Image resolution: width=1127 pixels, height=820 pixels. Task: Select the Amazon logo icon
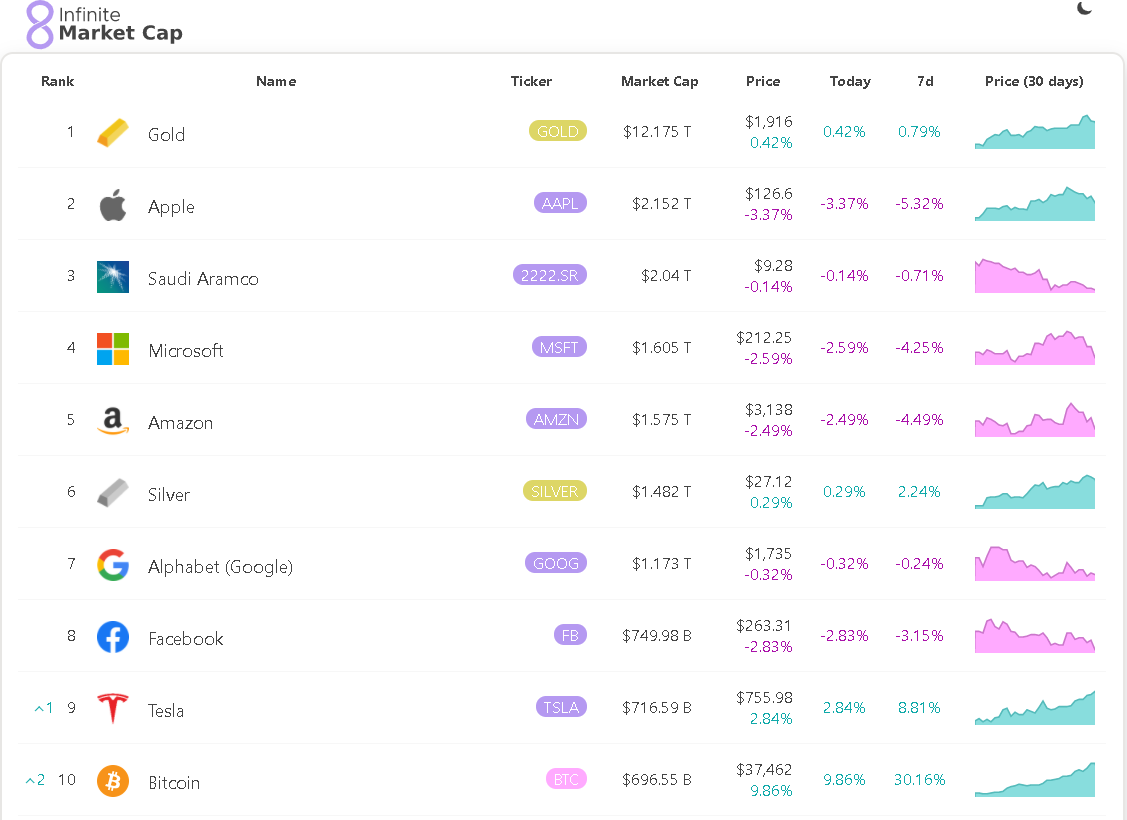[x=113, y=420]
